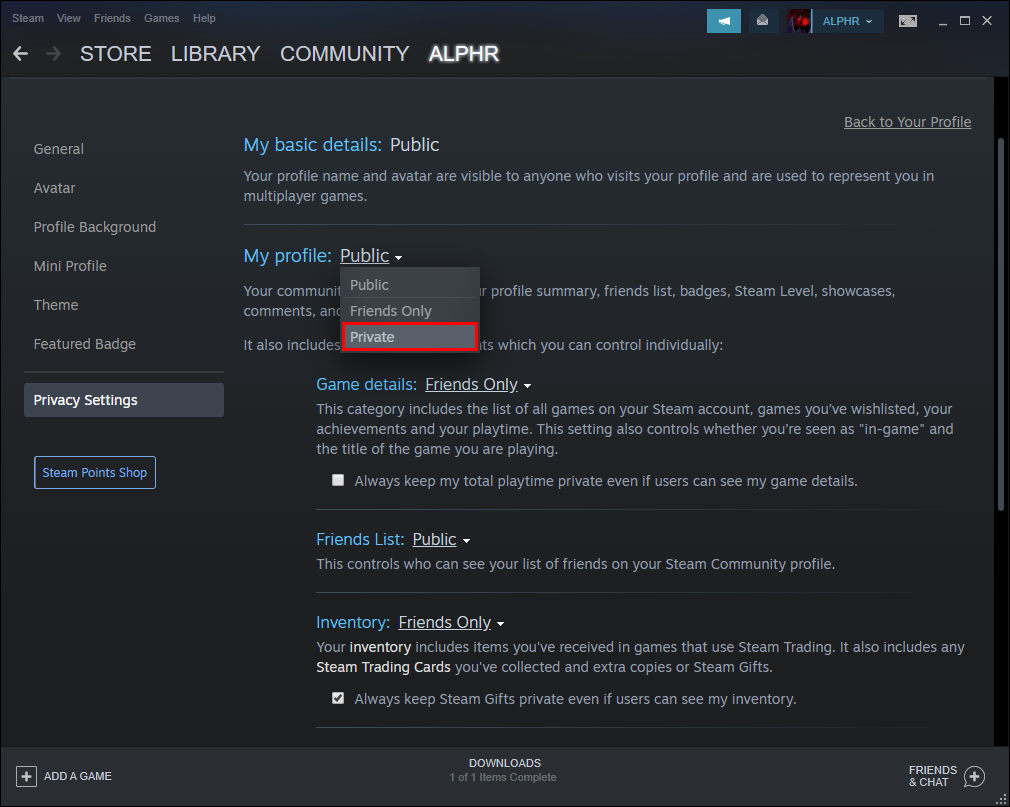Viewport: 1010px width, 807px height.
Task: Open the ALPHR account dropdown
Action: click(x=847, y=21)
